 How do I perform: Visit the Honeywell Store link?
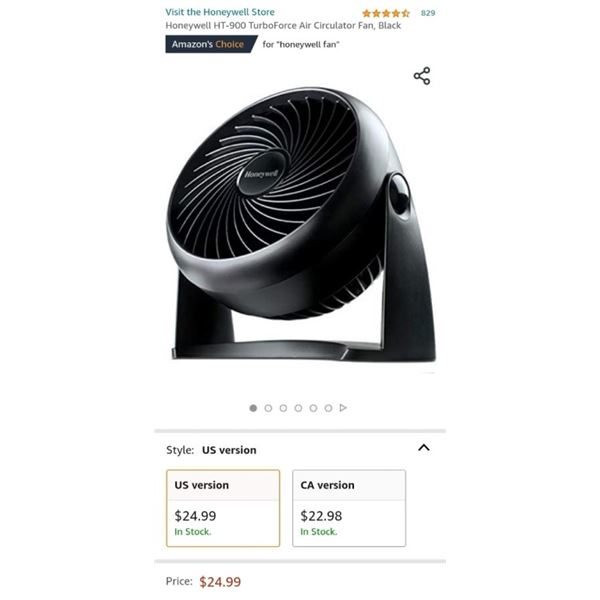[x=220, y=12]
